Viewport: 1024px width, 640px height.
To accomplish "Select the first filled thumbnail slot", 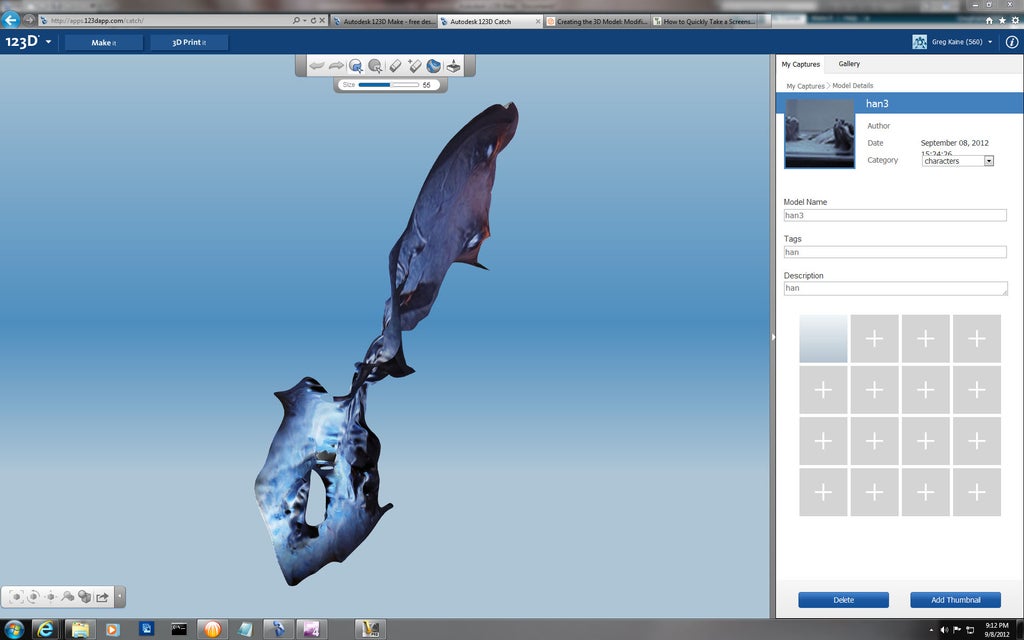I will [x=824, y=338].
